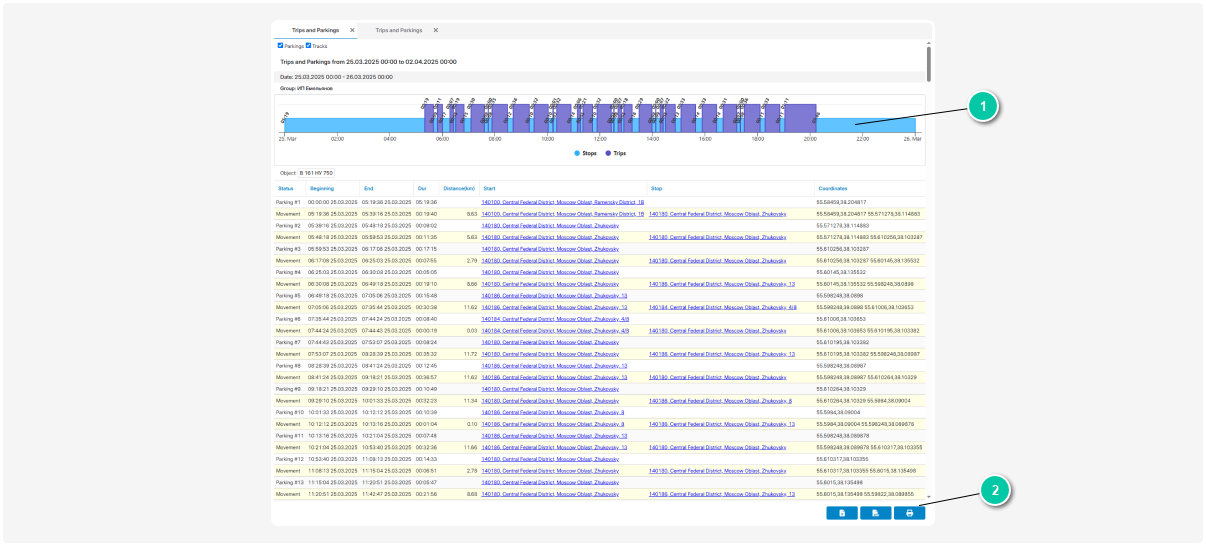The height and width of the screenshot is (546, 1206).
Task: Click the vertical scrollbar thumb at top right
Action: click(x=929, y=63)
